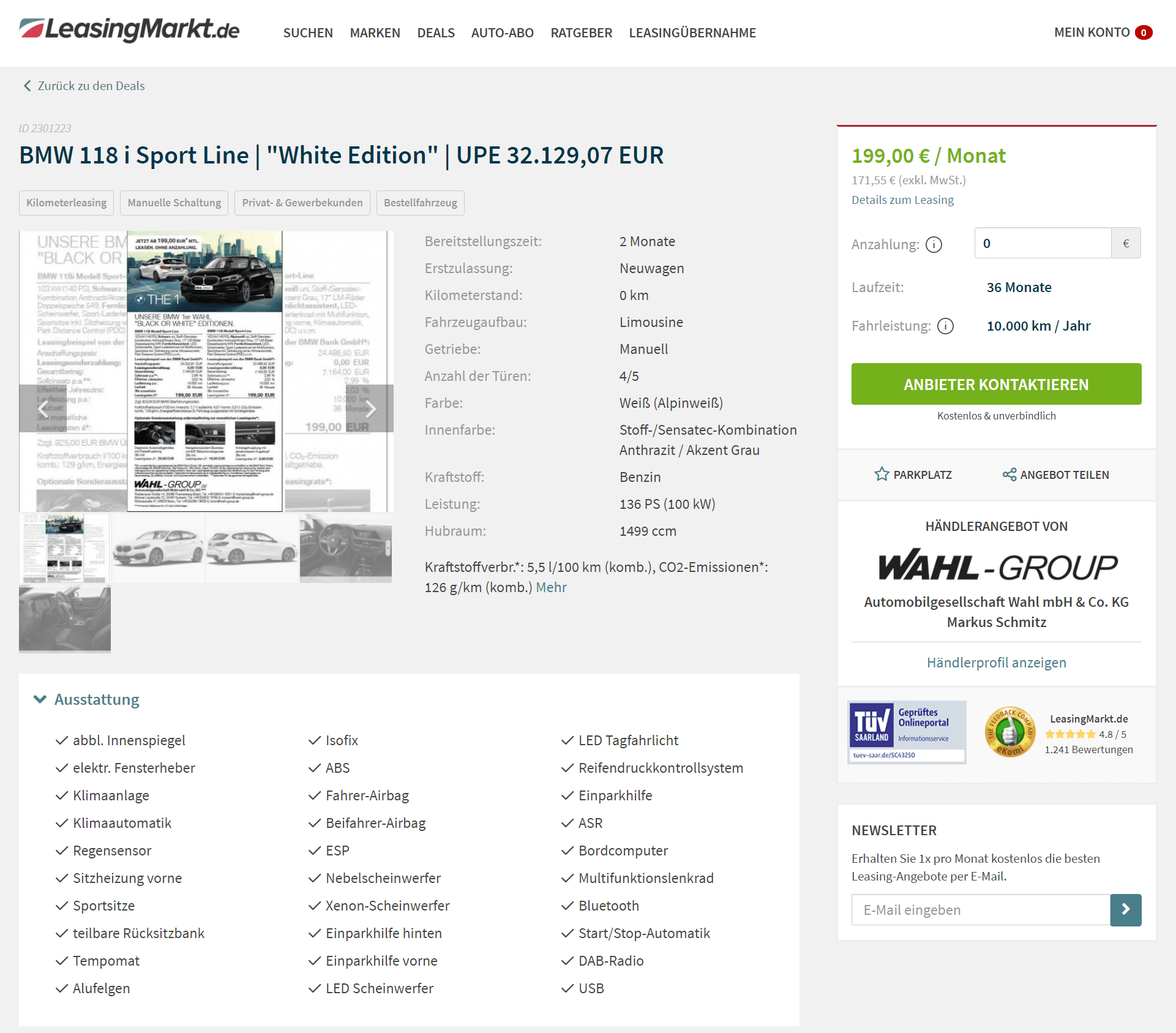Show next gallery image with right arrow
This screenshot has height=1033, width=1176.
click(370, 408)
